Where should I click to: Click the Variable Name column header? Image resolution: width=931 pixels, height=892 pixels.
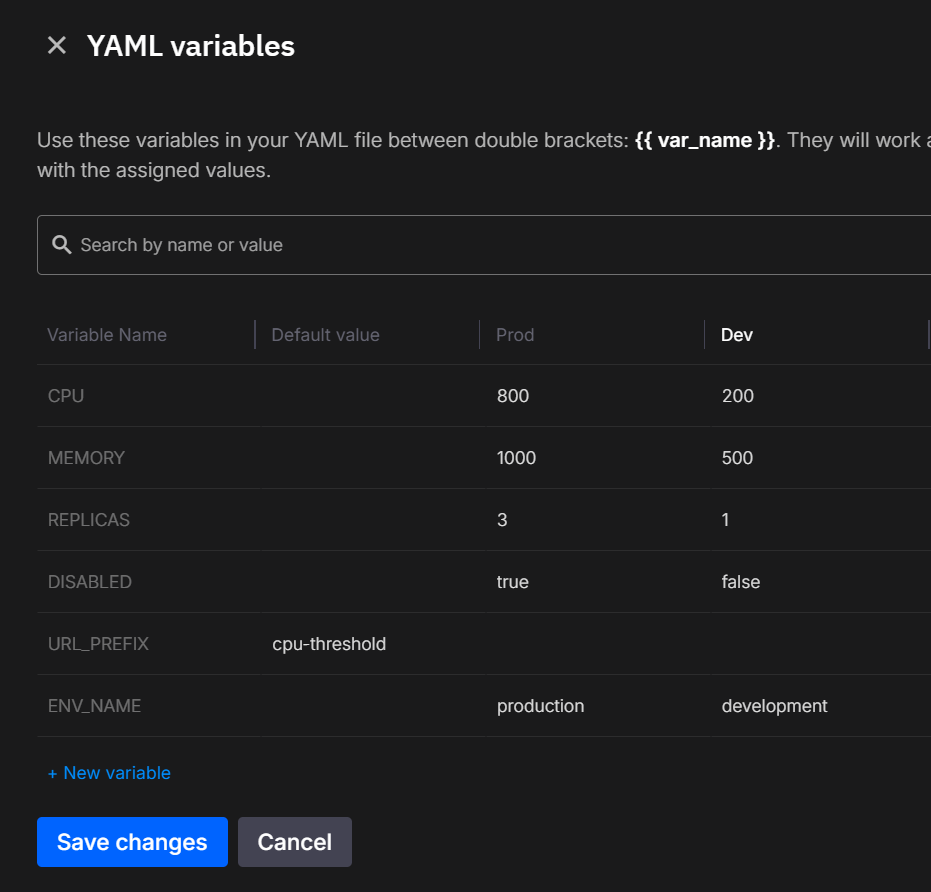(107, 335)
